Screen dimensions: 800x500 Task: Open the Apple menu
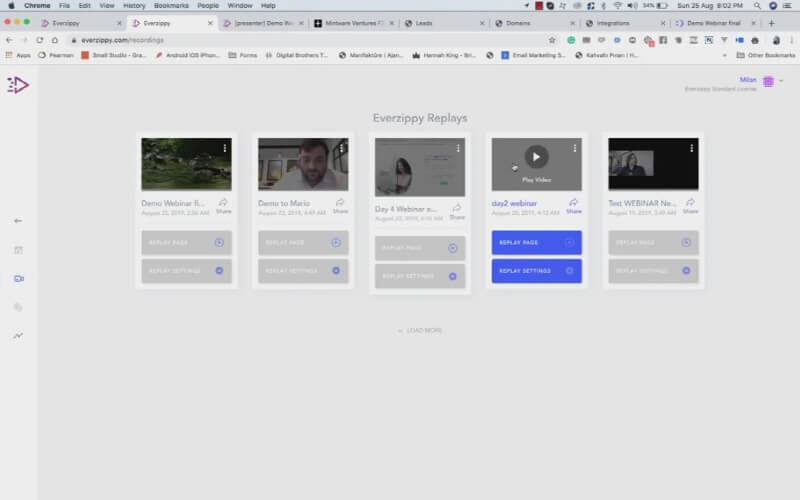[11, 6]
